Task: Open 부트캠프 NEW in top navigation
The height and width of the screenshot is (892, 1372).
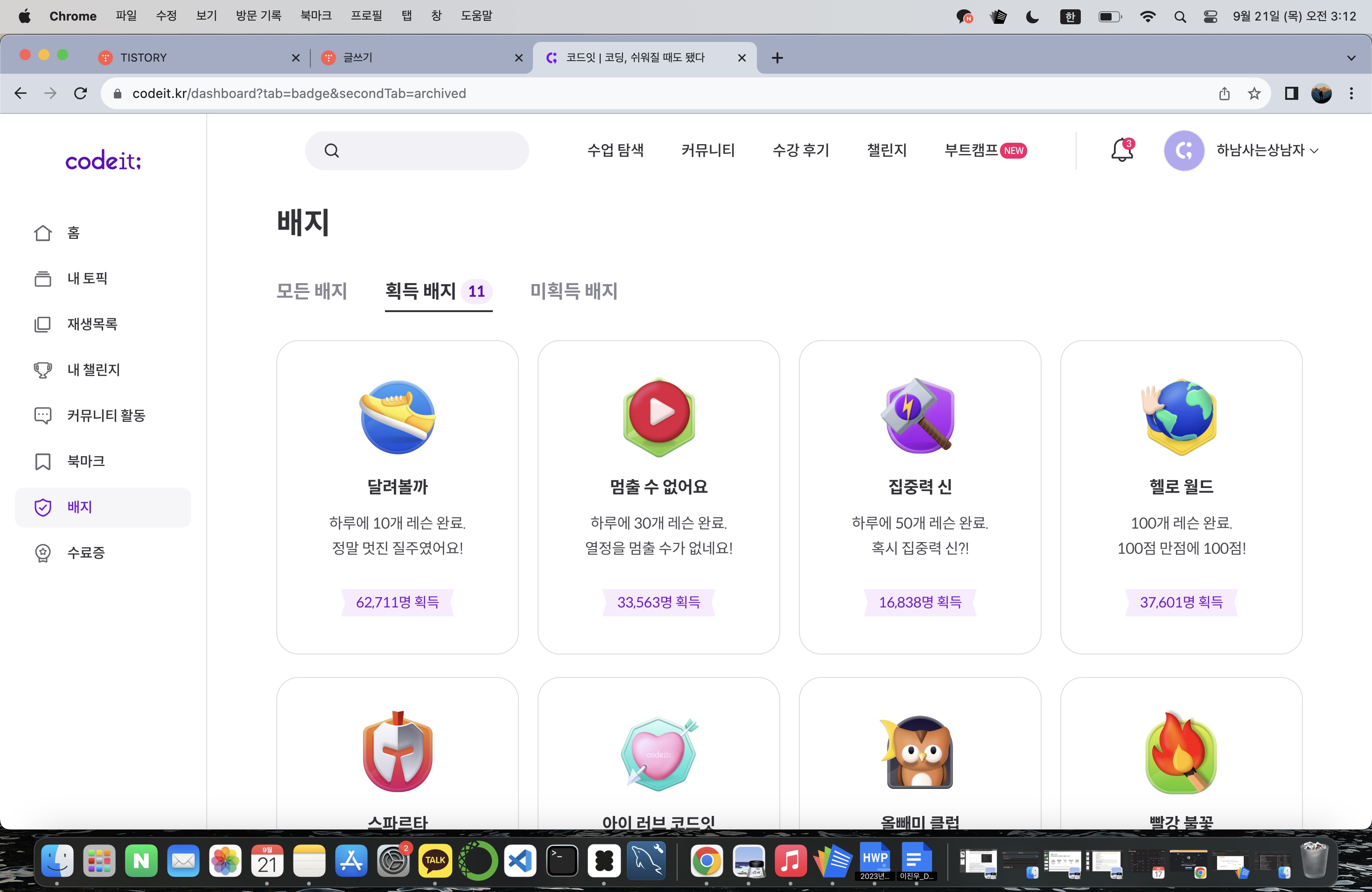Action: pos(985,150)
